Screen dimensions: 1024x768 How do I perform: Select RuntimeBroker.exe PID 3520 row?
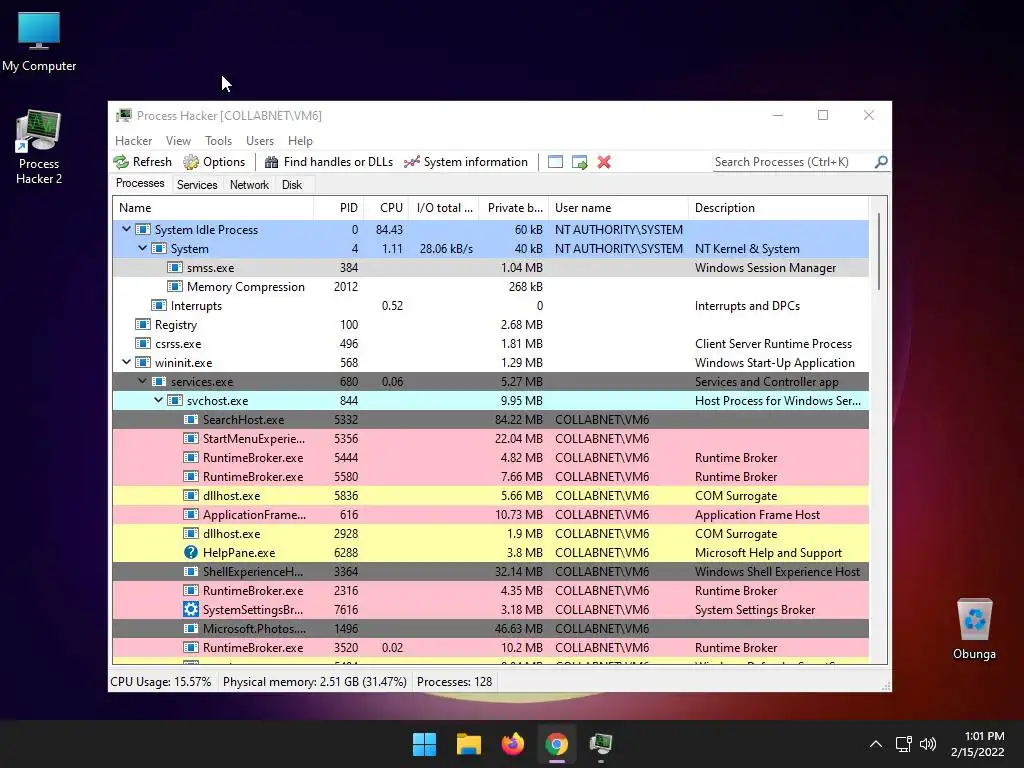490,648
